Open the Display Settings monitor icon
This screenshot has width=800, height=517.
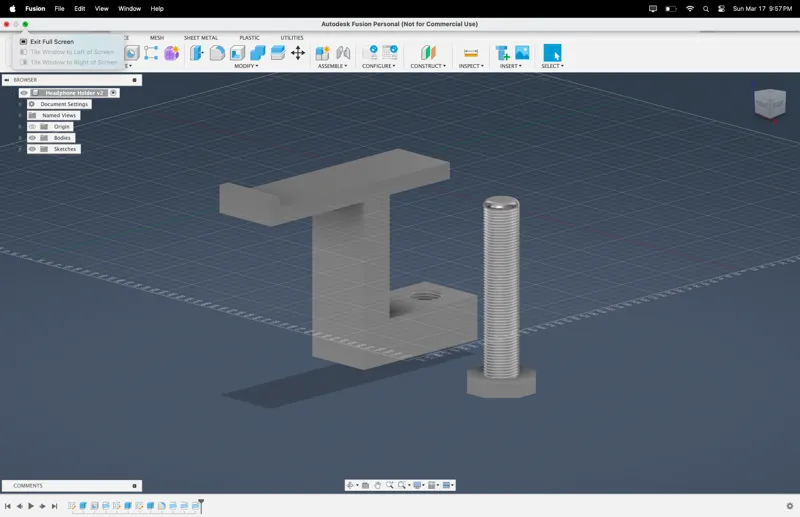(417, 485)
